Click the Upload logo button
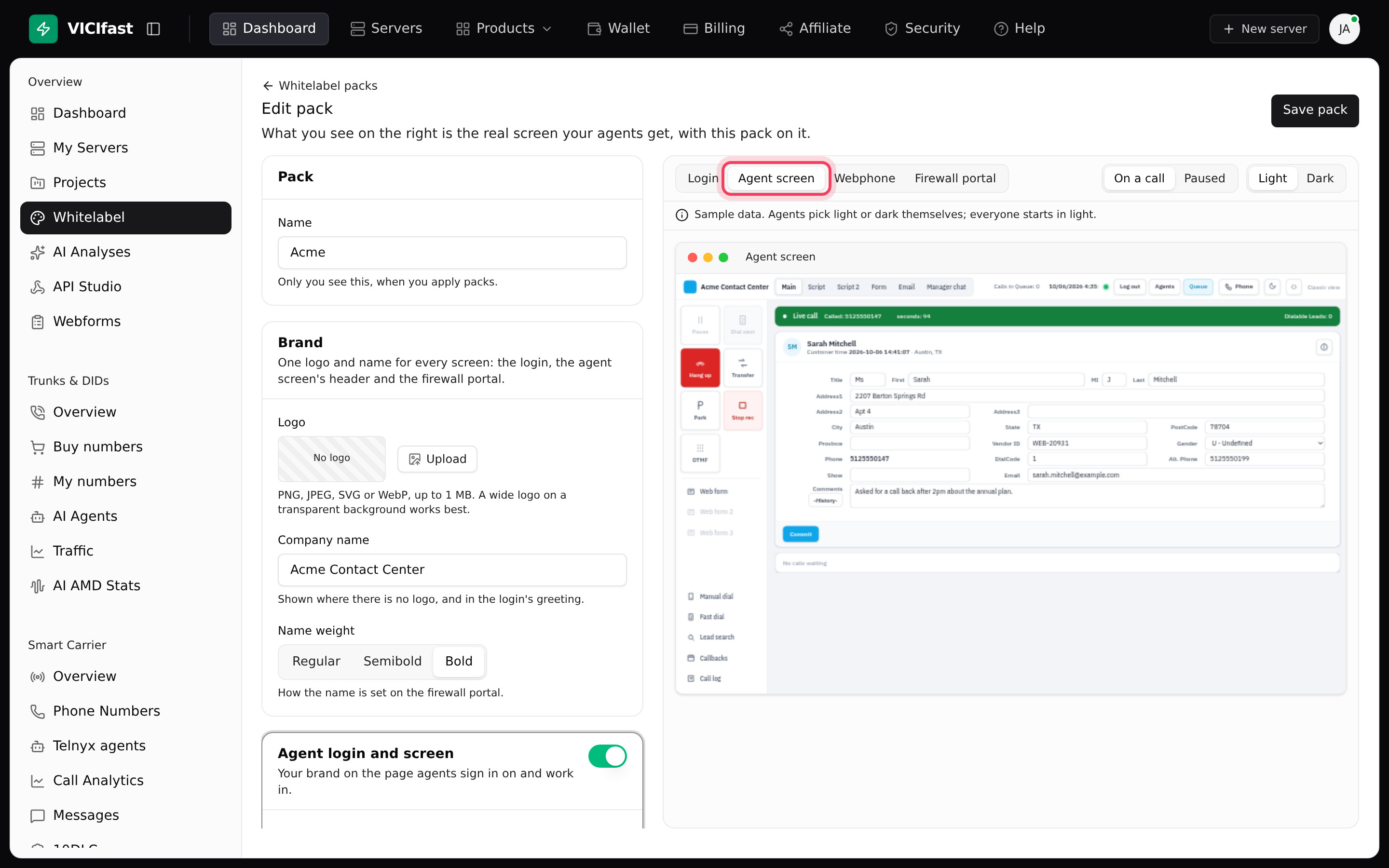The width and height of the screenshot is (1389, 868). (x=437, y=459)
